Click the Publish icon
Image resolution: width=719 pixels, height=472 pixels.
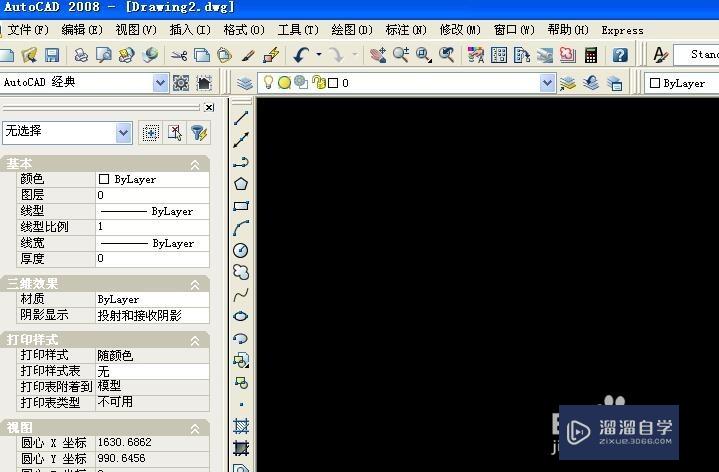[126, 55]
